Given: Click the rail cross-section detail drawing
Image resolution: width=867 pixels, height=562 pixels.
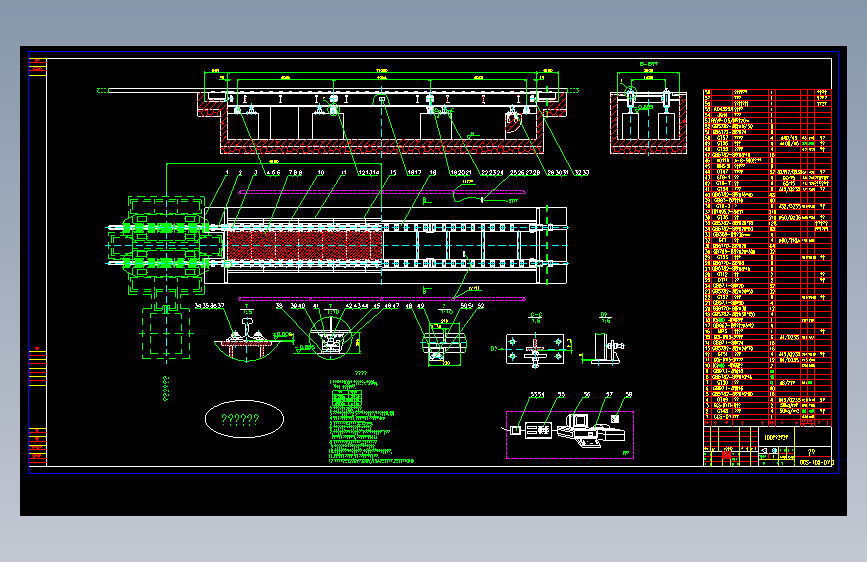Looking at the screenshot, I should coord(247,339).
